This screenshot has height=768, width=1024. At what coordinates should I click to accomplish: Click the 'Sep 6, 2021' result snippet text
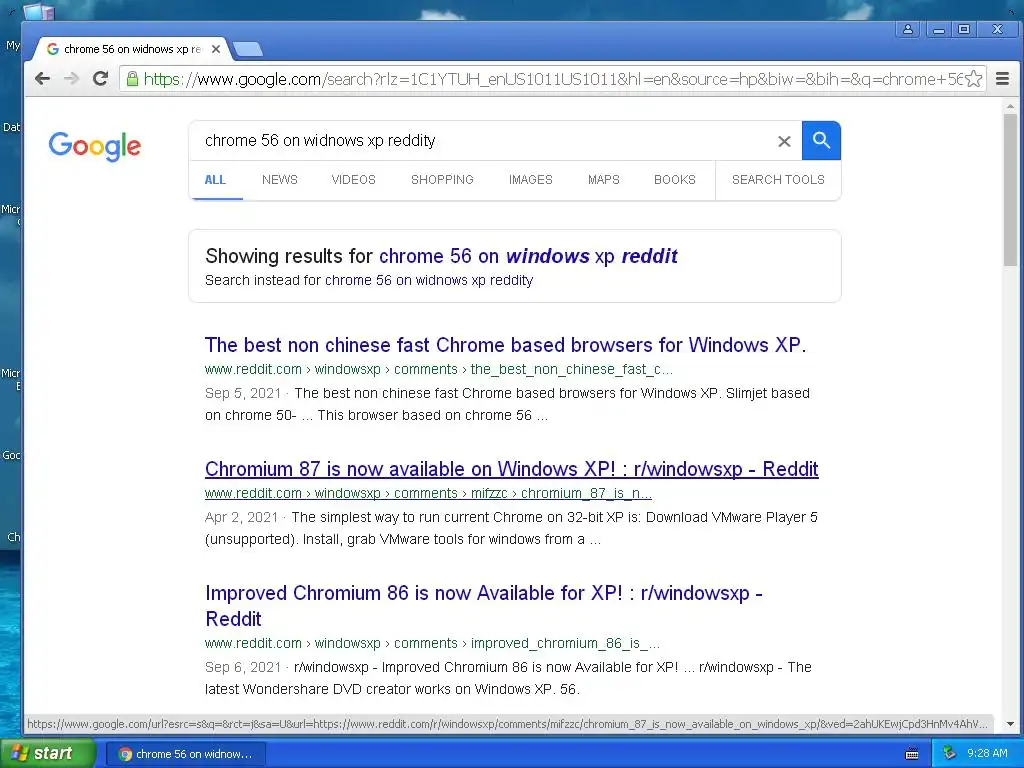[x=507, y=678]
